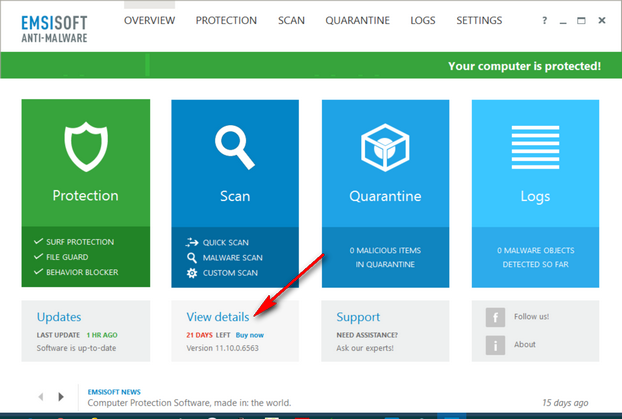This screenshot has height=419, width=622.
Task: Open the Settings tab
Action: tap(479, 20)
